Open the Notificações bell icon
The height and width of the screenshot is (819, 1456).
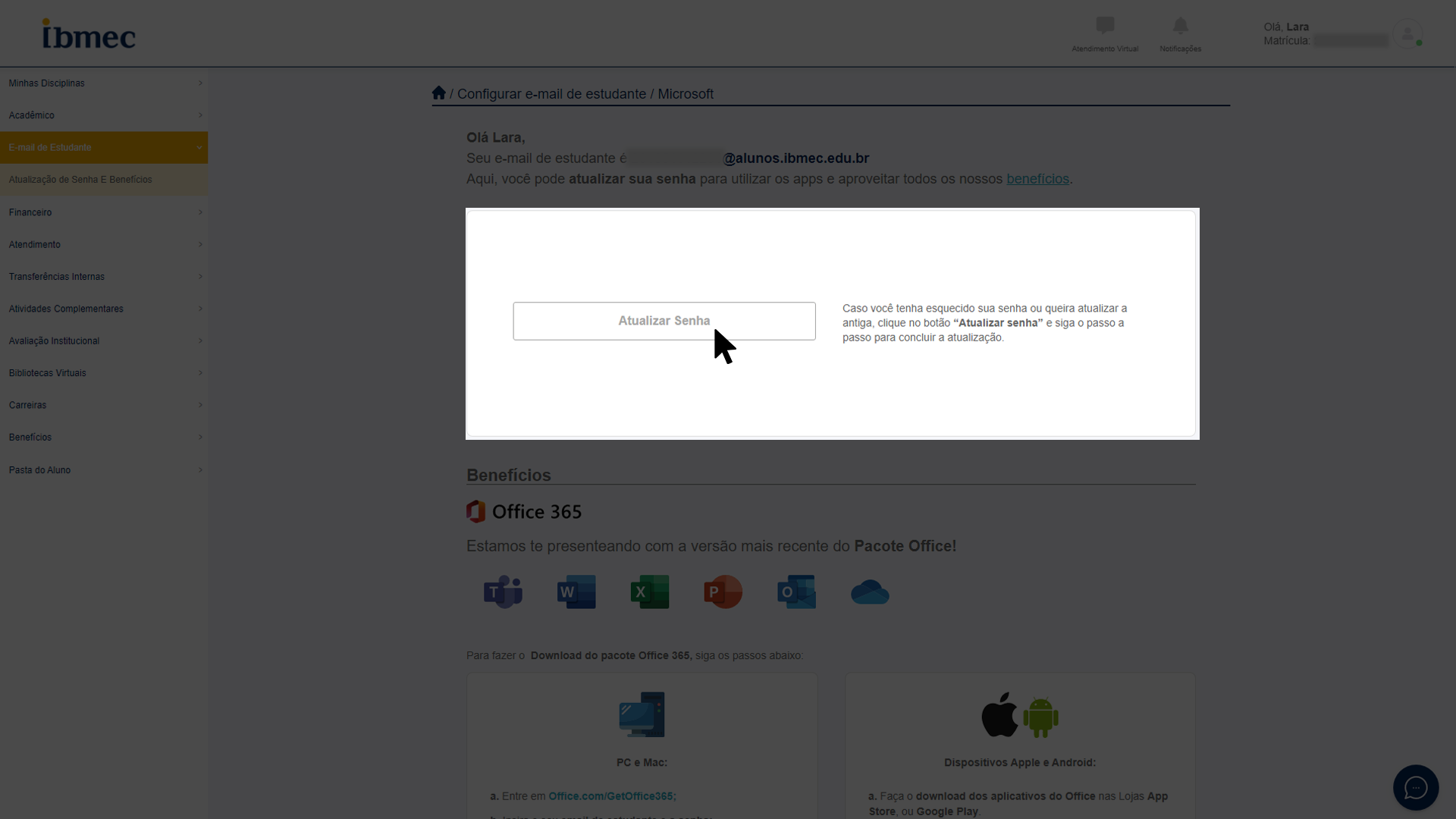[1180, 27]
